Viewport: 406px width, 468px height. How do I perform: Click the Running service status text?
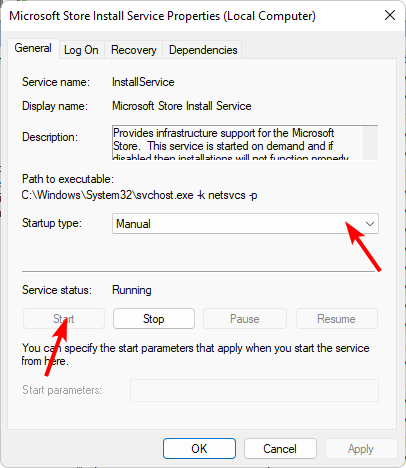(x=132, y=290)
